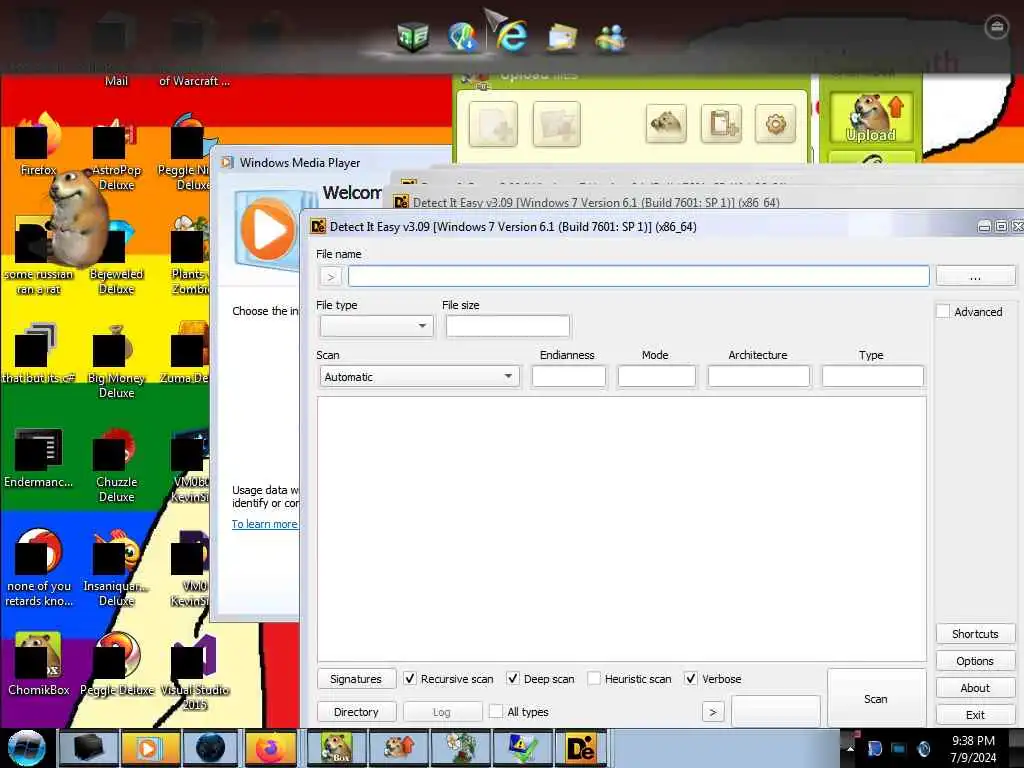Toggle the Deep scan checkbox

[513, 679]
